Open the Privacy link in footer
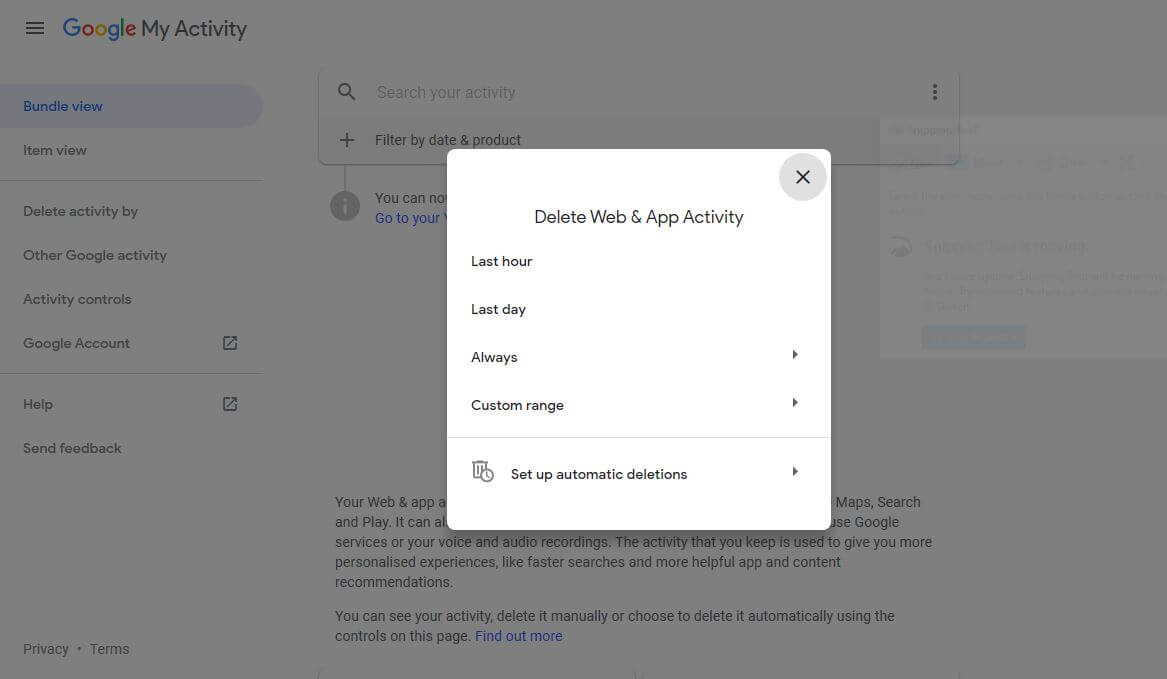Screen dimensions: 1167x679 point(45,649)
